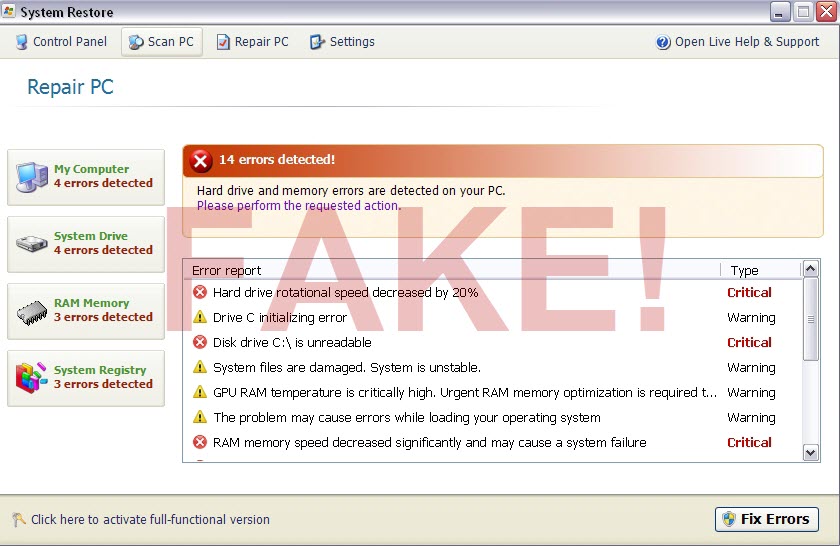Click the My Computer monitor icon
The image size is (840, 546).
[32, 177]
